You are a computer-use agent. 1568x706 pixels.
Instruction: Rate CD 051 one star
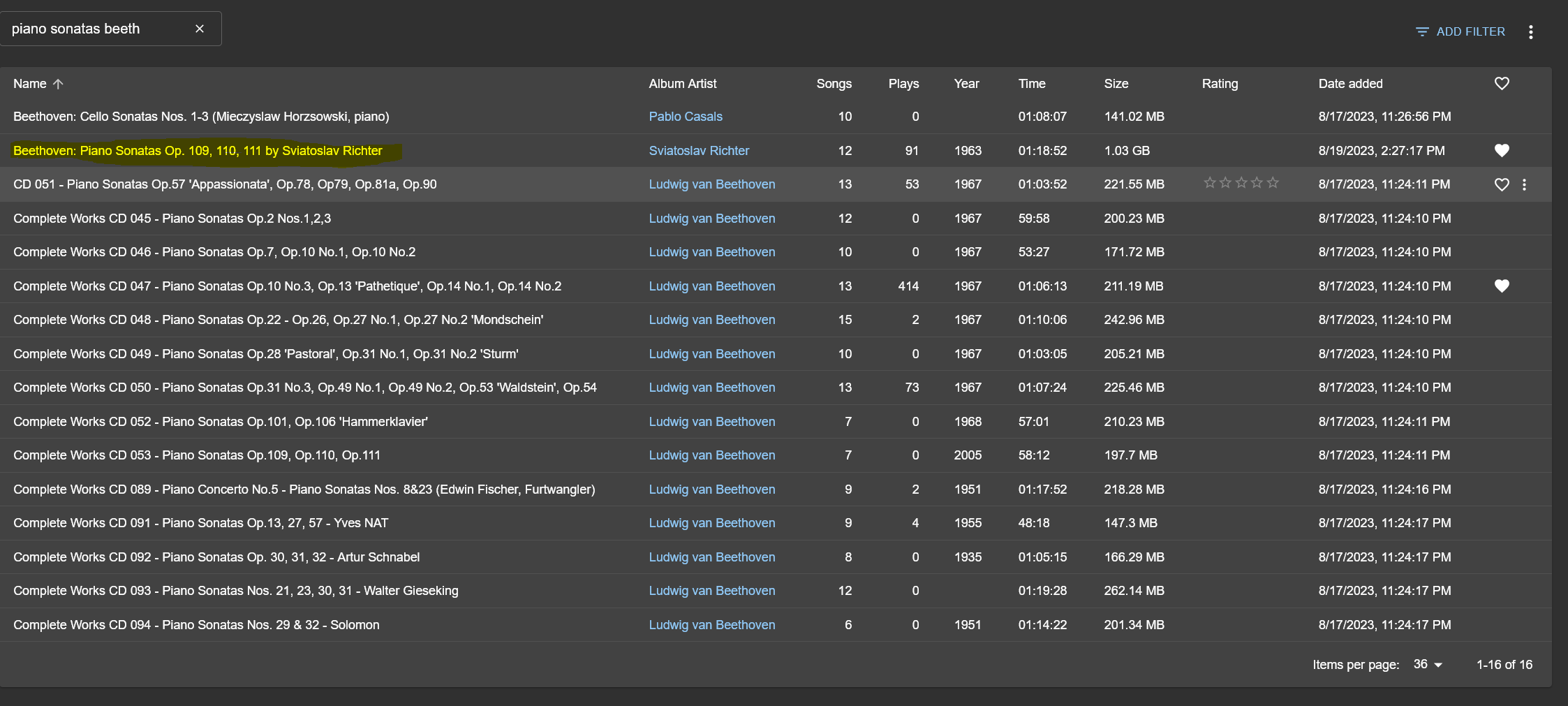click(x=1210, y=183)
